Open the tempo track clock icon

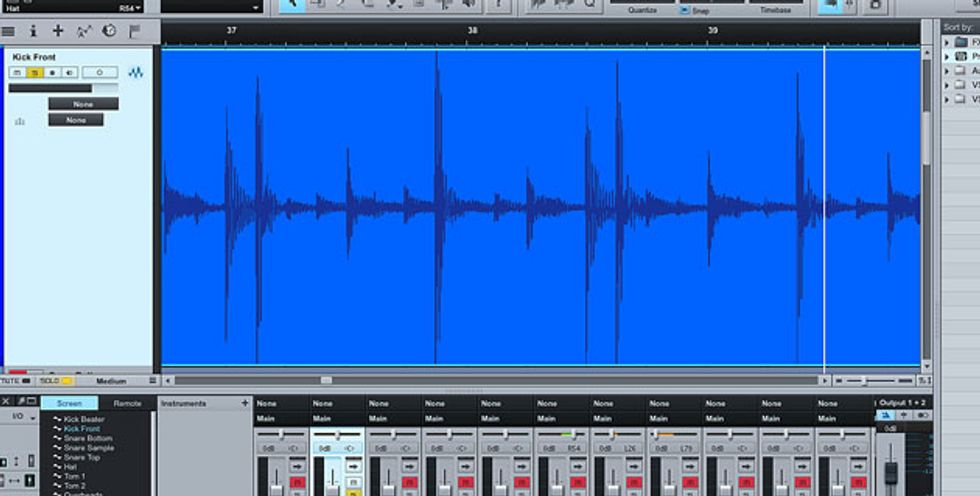tap(109, 31)
